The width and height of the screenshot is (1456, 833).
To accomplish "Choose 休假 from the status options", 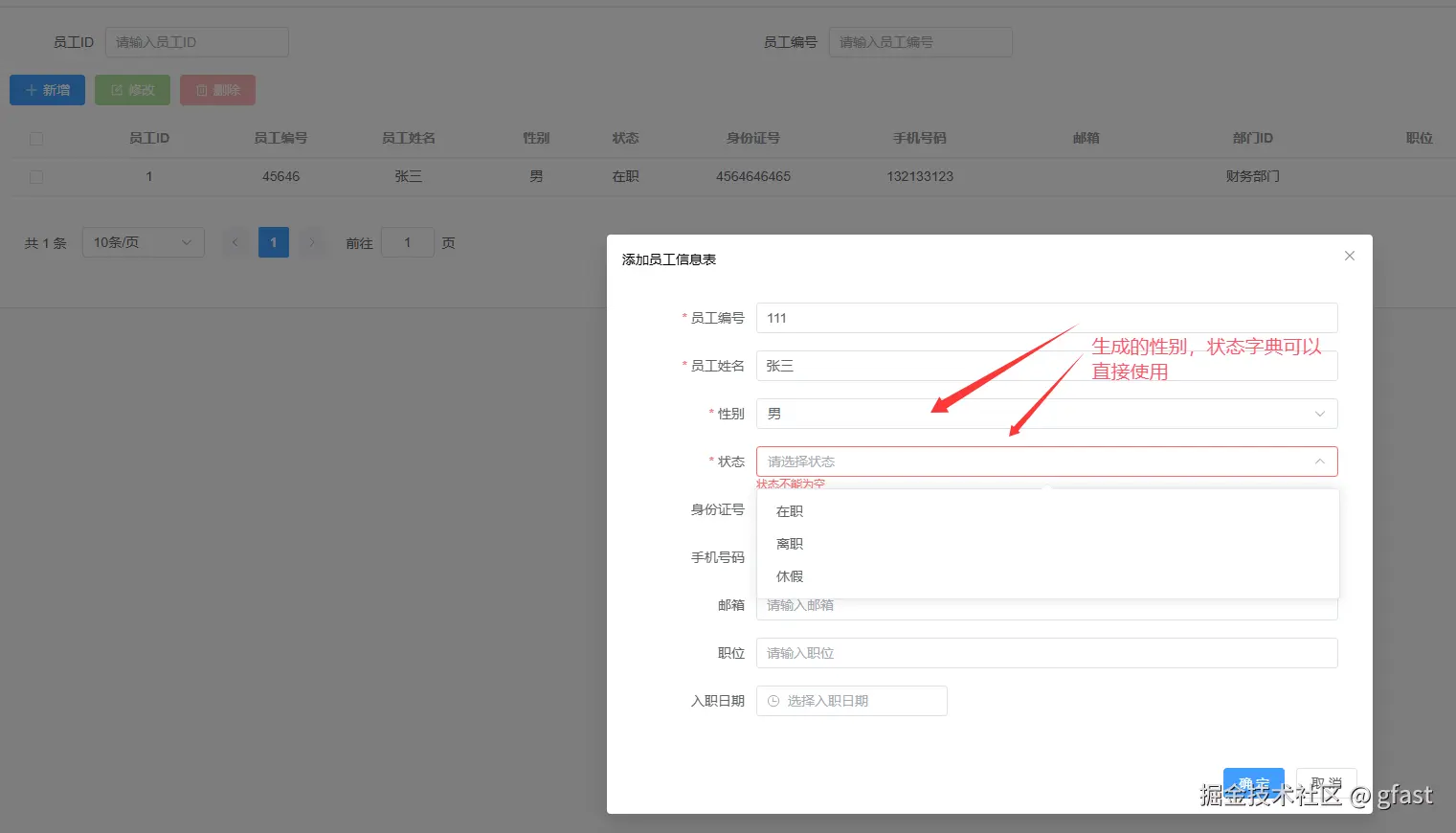I will click(x=1047, y=576).
